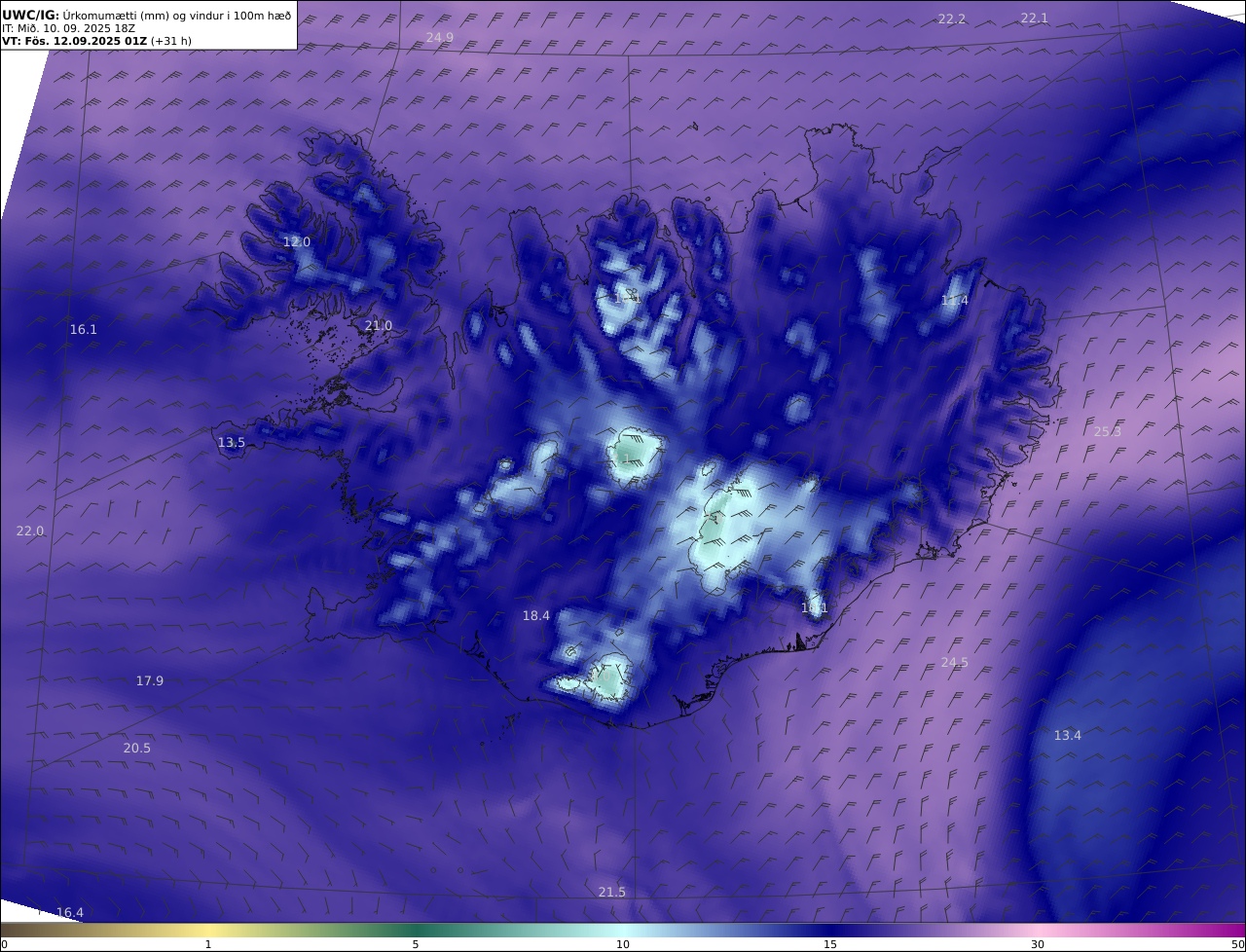The width and height of the screenshot is (1246, 952).
Task: Select the 25.3 value label
Action: (x=1108, y=432)
